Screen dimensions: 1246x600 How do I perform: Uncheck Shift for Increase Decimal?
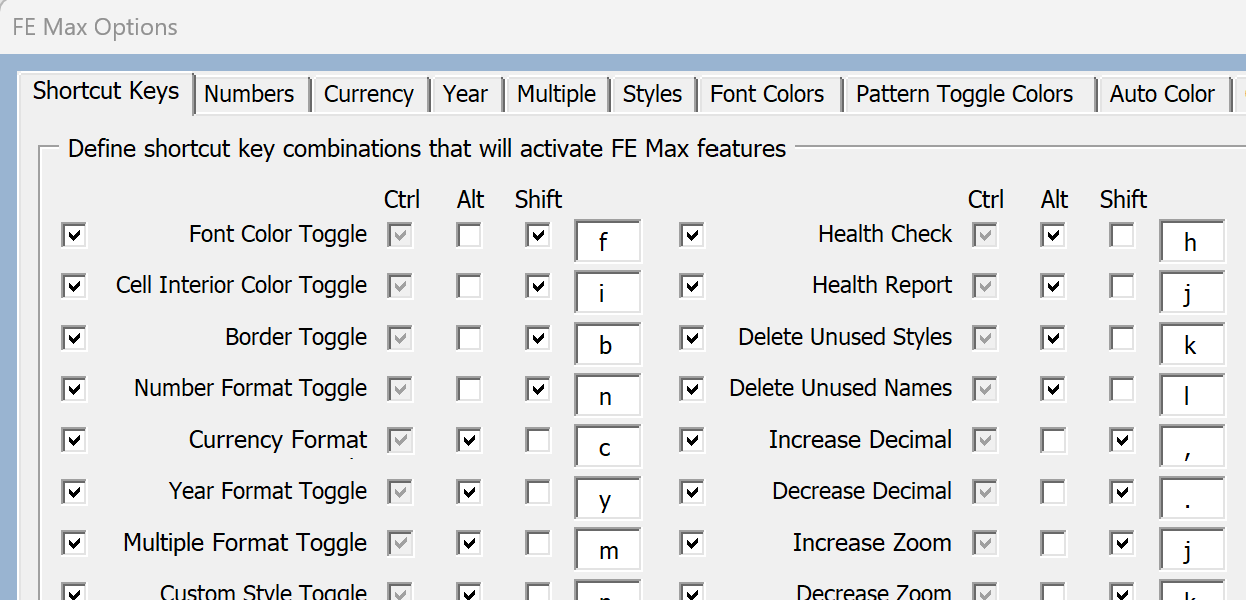pyautogui.click(x=1123, y=440)
